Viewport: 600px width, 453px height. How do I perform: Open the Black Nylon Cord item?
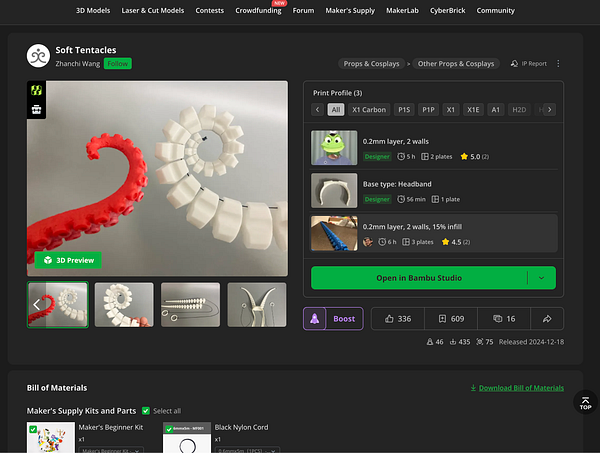point(241,427)
